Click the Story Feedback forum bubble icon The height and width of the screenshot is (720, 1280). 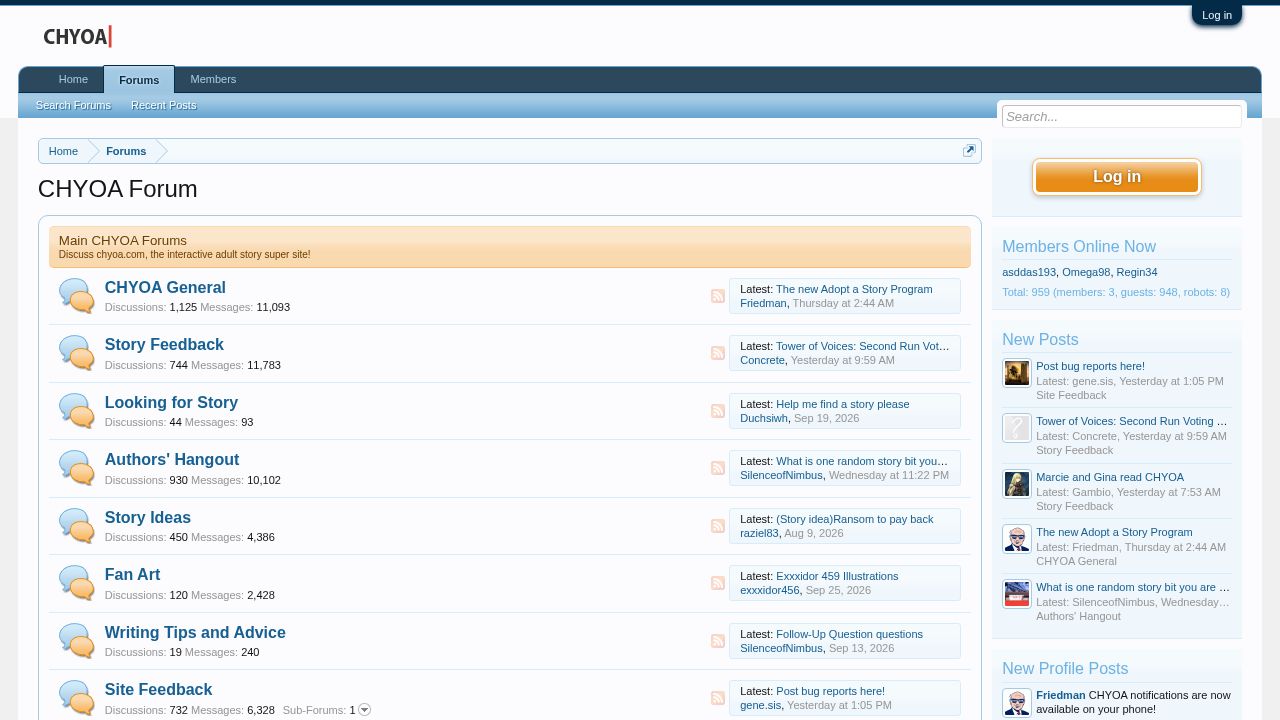[x=77, y=353]
